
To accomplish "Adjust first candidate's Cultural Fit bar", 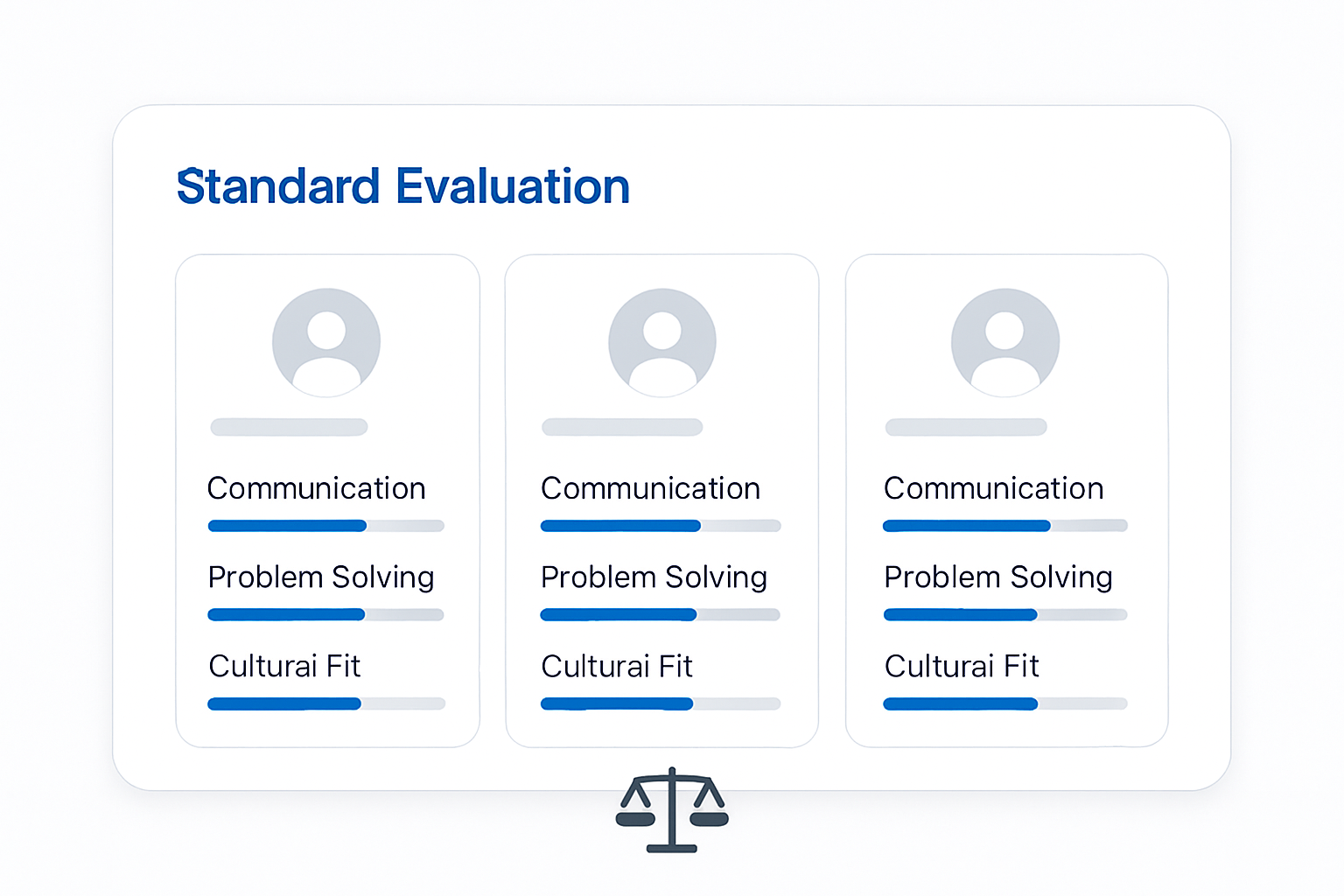I will [326, 703].
